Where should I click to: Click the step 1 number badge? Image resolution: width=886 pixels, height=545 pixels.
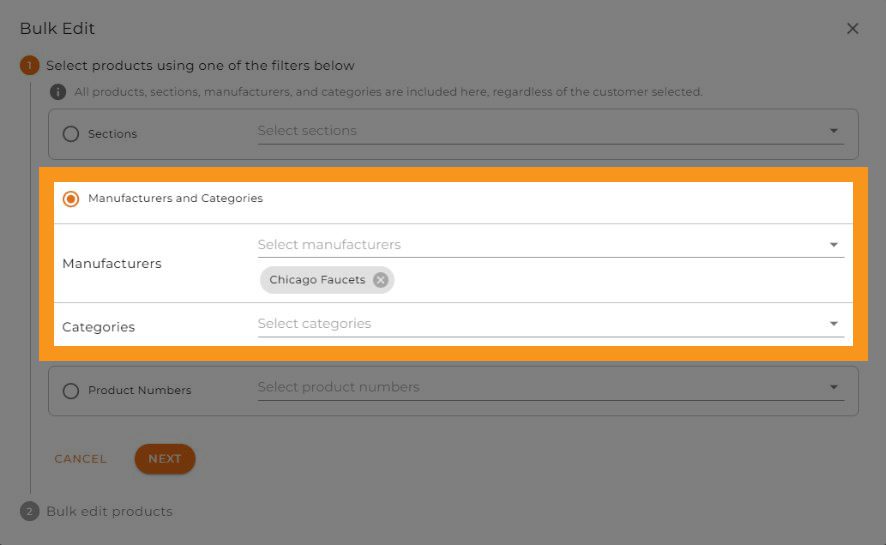(30, 66)
